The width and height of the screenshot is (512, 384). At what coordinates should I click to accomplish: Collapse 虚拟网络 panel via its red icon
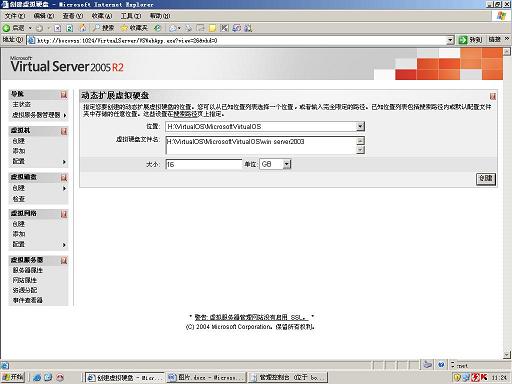[x=64, y=214]
